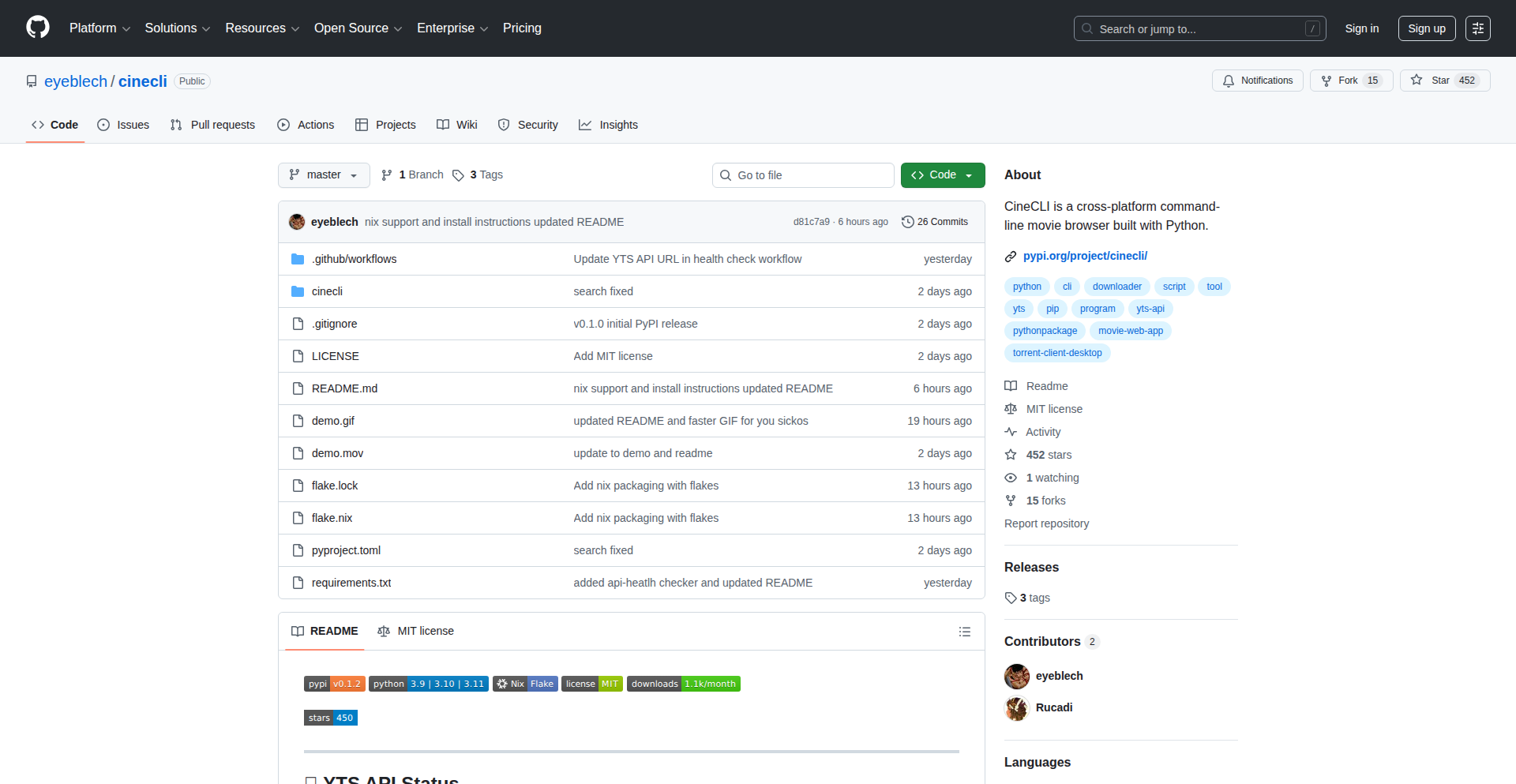
Task: Click the commit history clock icon
Action: (908, 222)
